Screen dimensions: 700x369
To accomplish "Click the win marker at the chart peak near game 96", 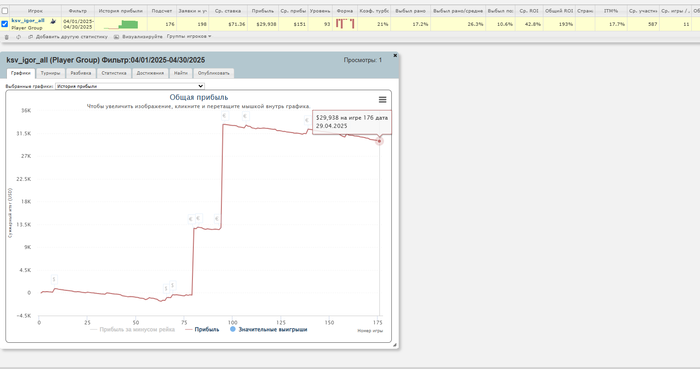I will pos(225,116).
